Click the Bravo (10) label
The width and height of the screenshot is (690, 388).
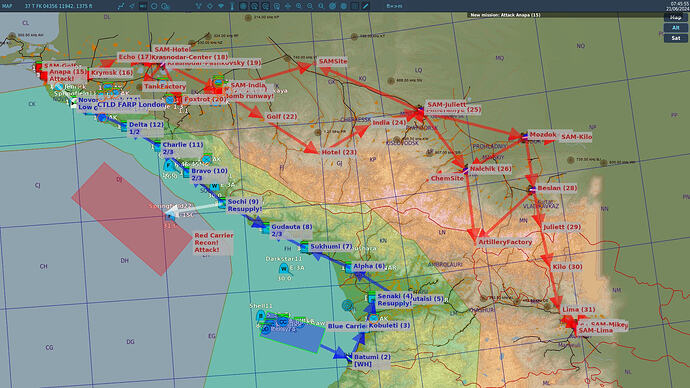pyautogui.click(x=209, y=175)
